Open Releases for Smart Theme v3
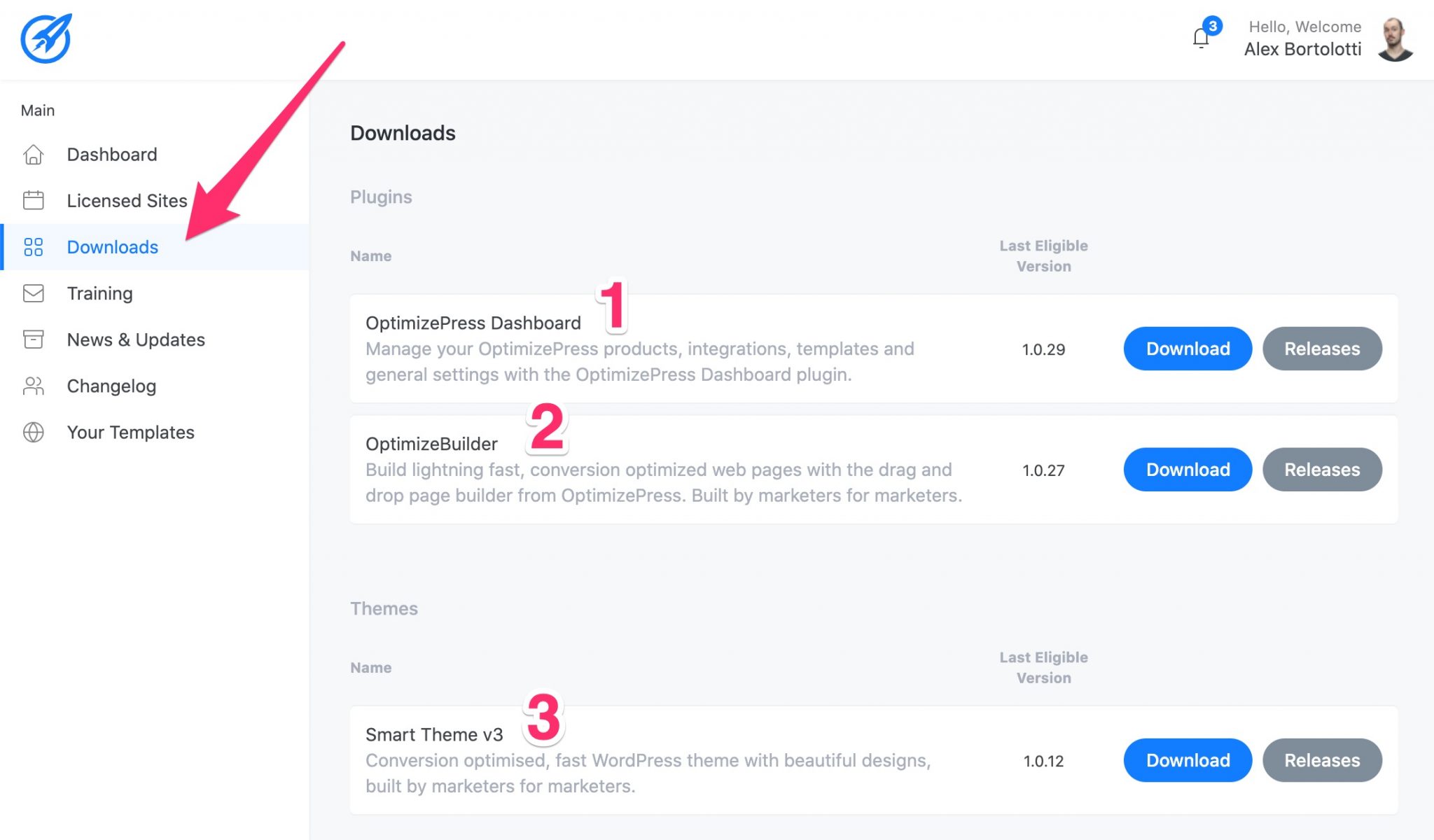 click(x=1322, y=760)
